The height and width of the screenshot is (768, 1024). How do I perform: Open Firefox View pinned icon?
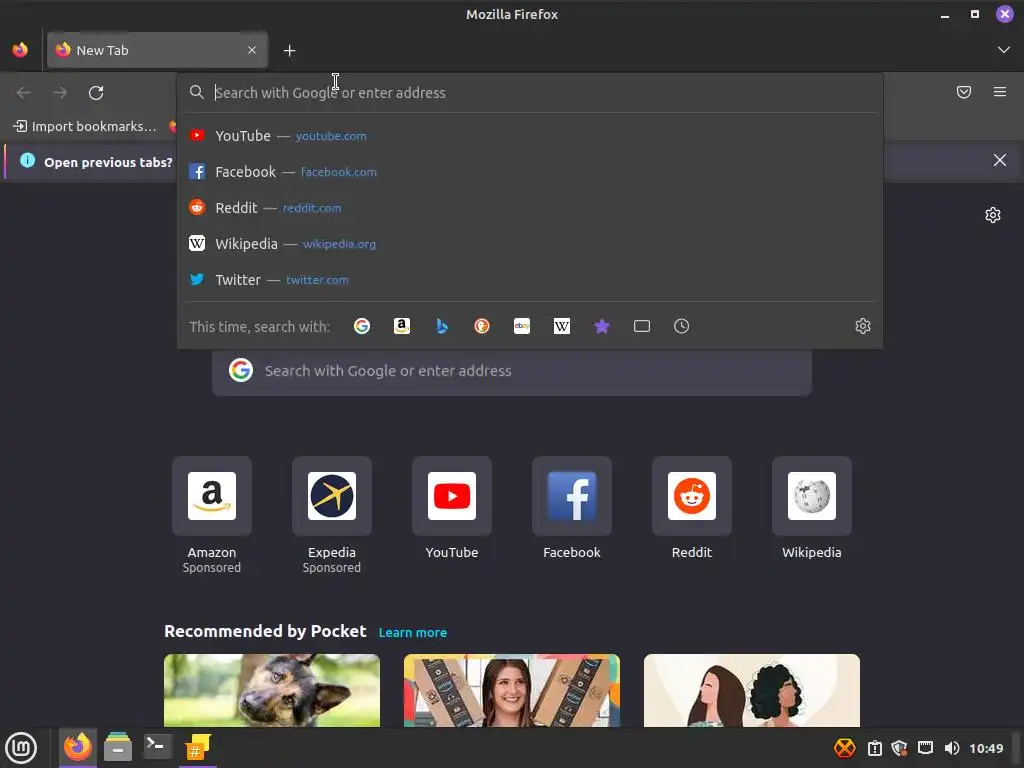tap(20, 50)
